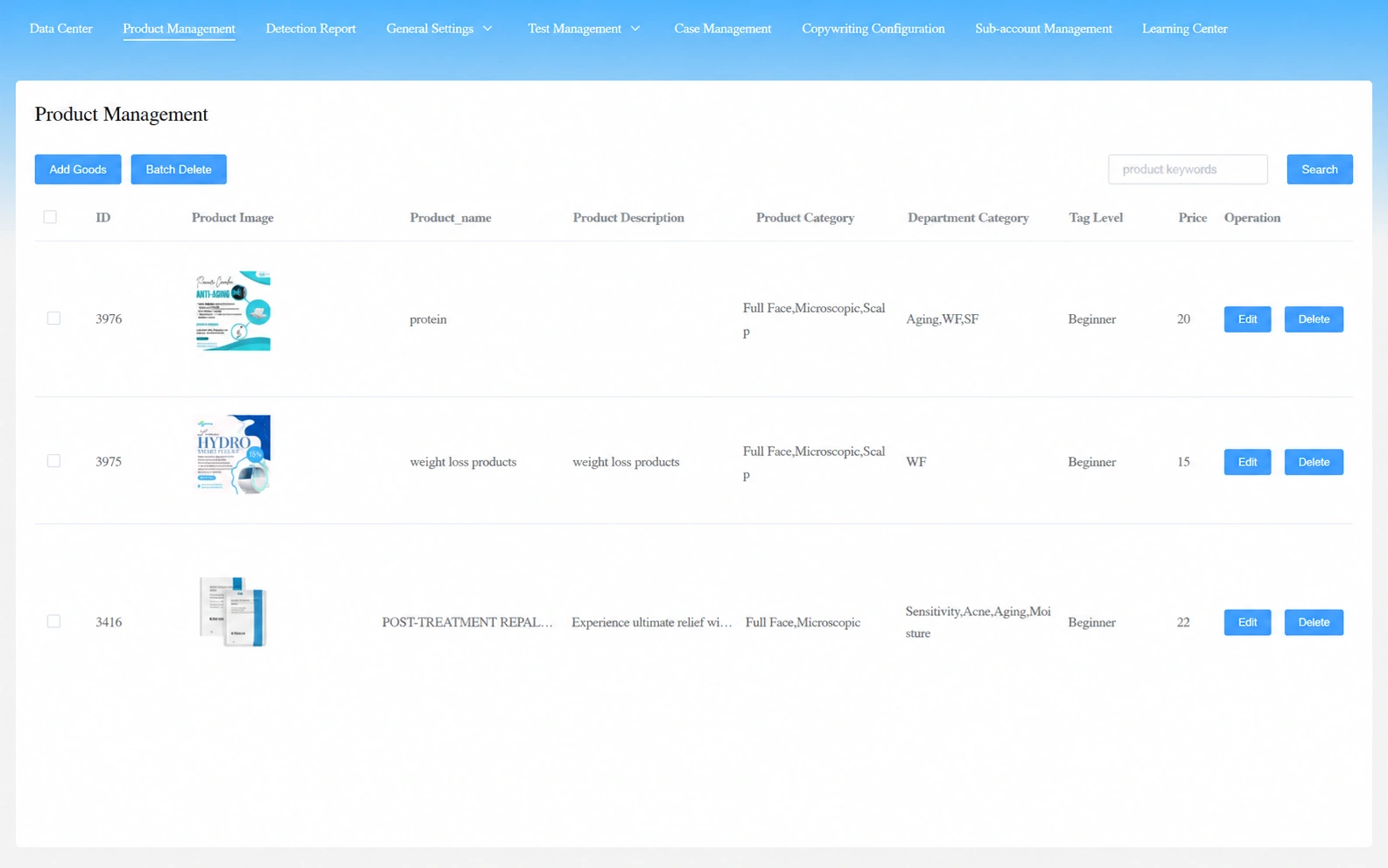Click the Product Description column header
Viewport: 1388px width, 868px height.
click(x=628, y=218)
